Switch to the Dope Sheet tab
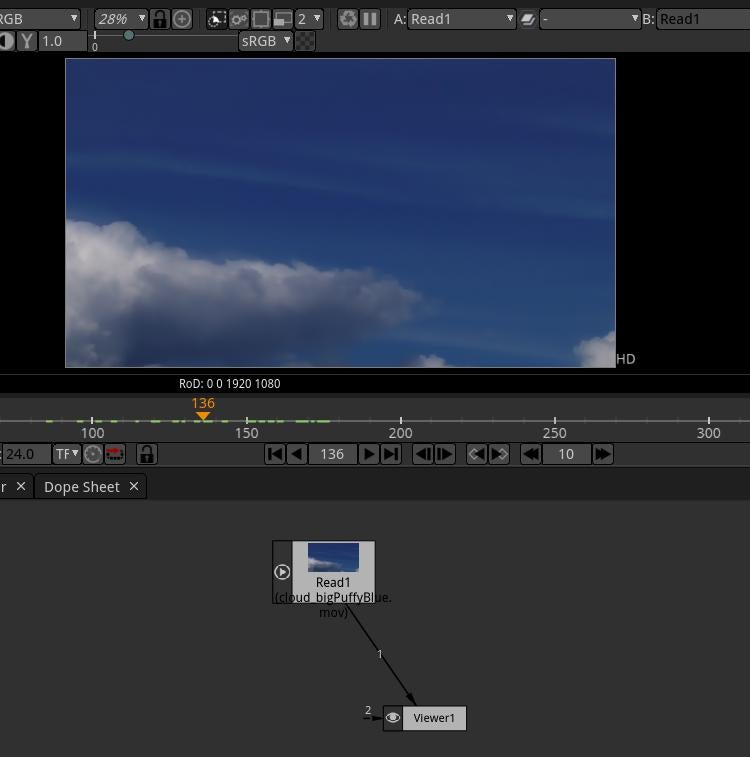This screenshot has height=757, width=750. click(82, 487)
